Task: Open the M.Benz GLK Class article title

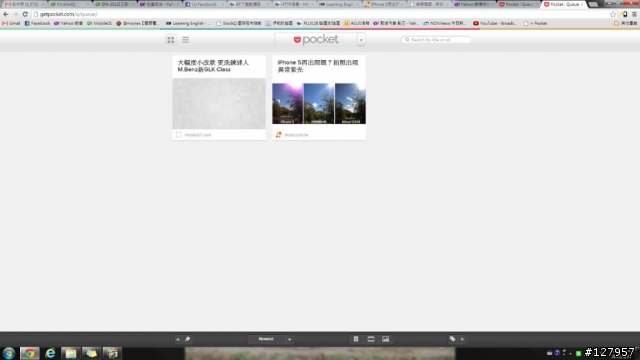Action: (213, 66)
